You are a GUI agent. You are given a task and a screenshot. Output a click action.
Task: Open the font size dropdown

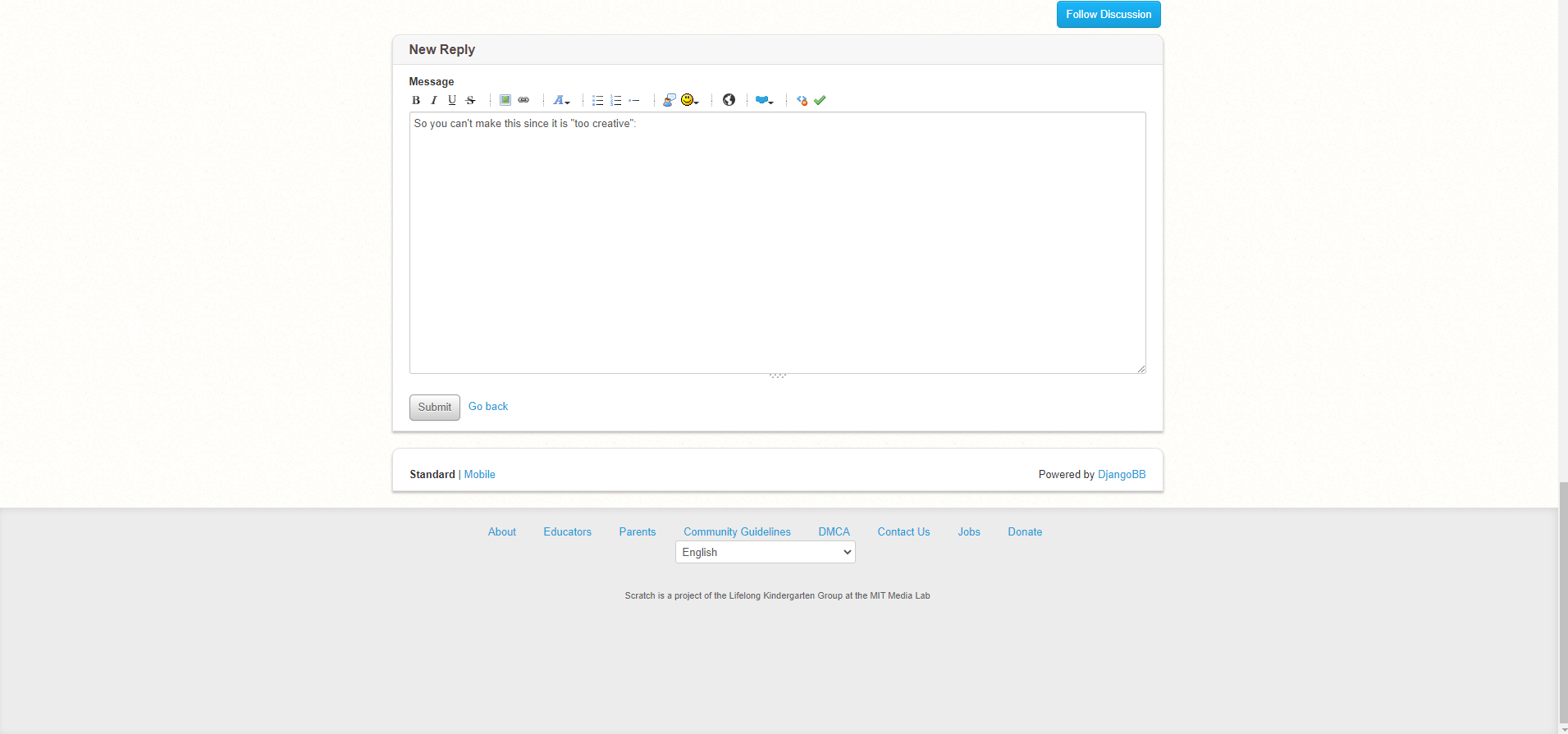[x=561, y=100]
